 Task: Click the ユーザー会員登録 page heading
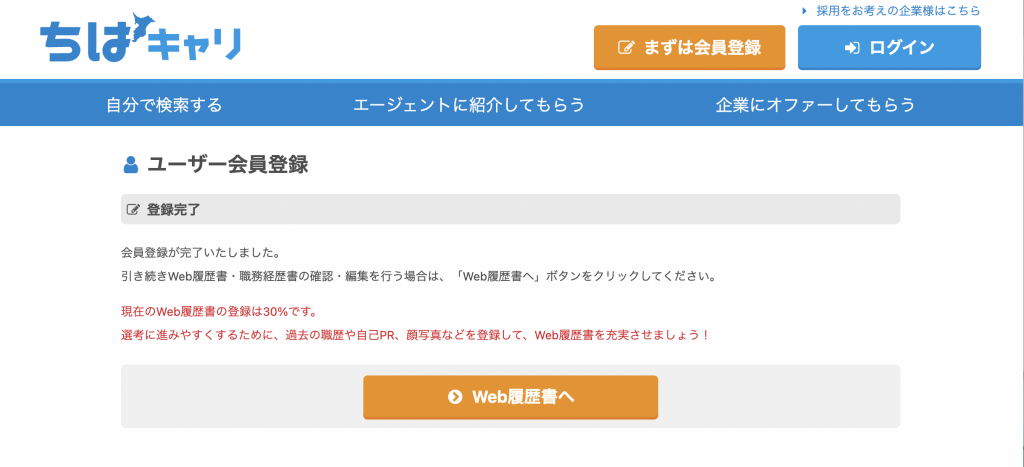coord(227,165)
